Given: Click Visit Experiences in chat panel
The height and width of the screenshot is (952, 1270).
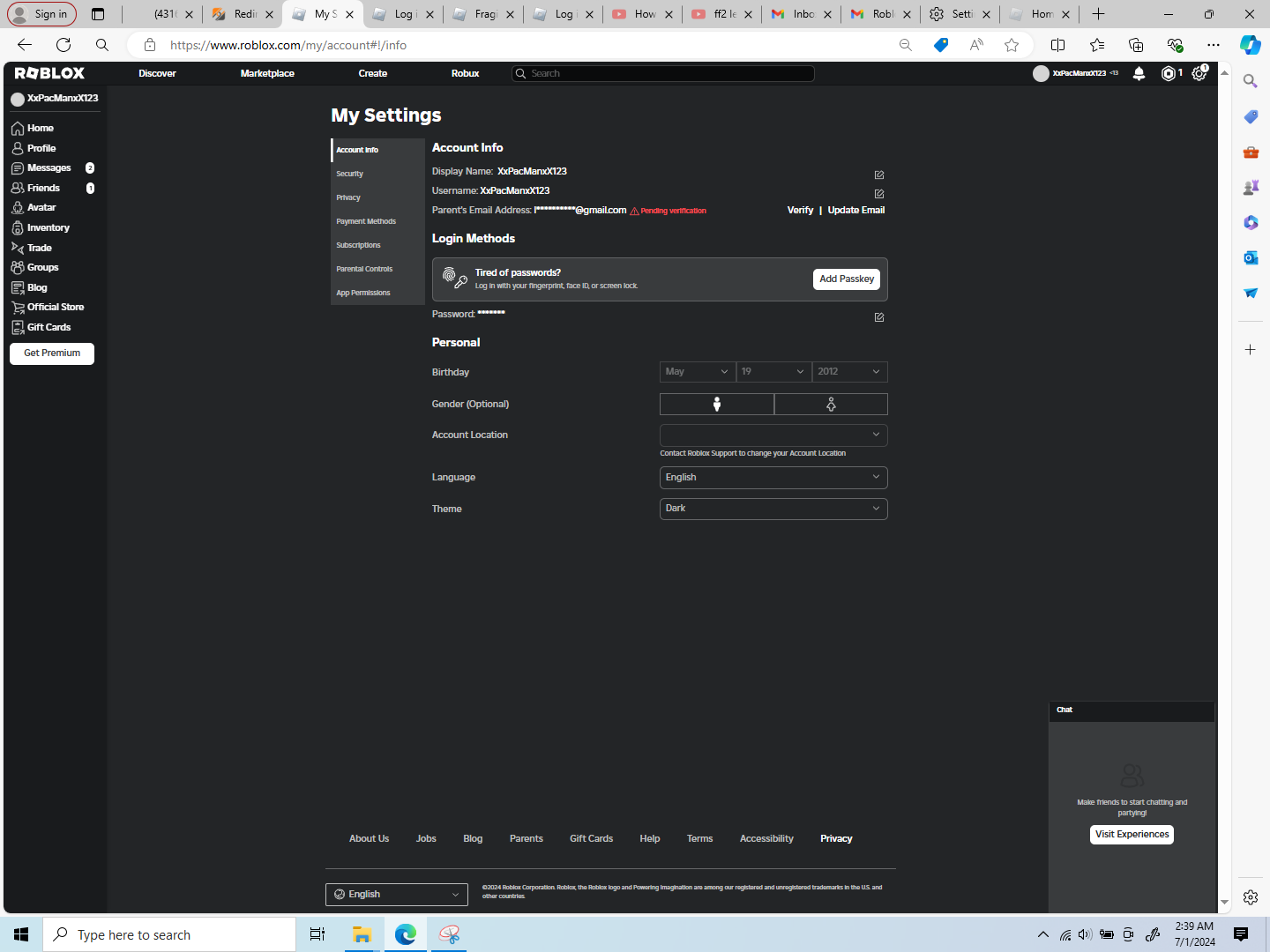Looking at the screenshot, I should 1132,835.
